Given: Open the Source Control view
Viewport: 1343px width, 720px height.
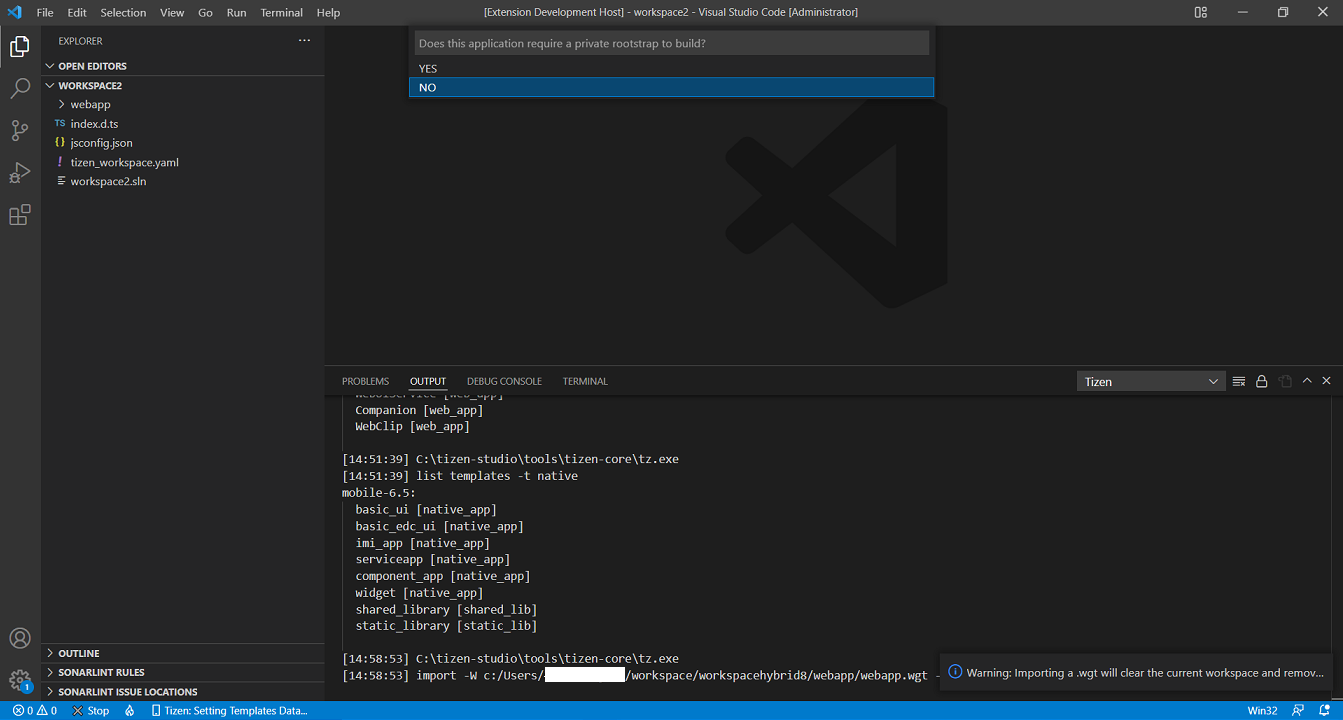Looking at the screenshot, I should click(20, 131).
